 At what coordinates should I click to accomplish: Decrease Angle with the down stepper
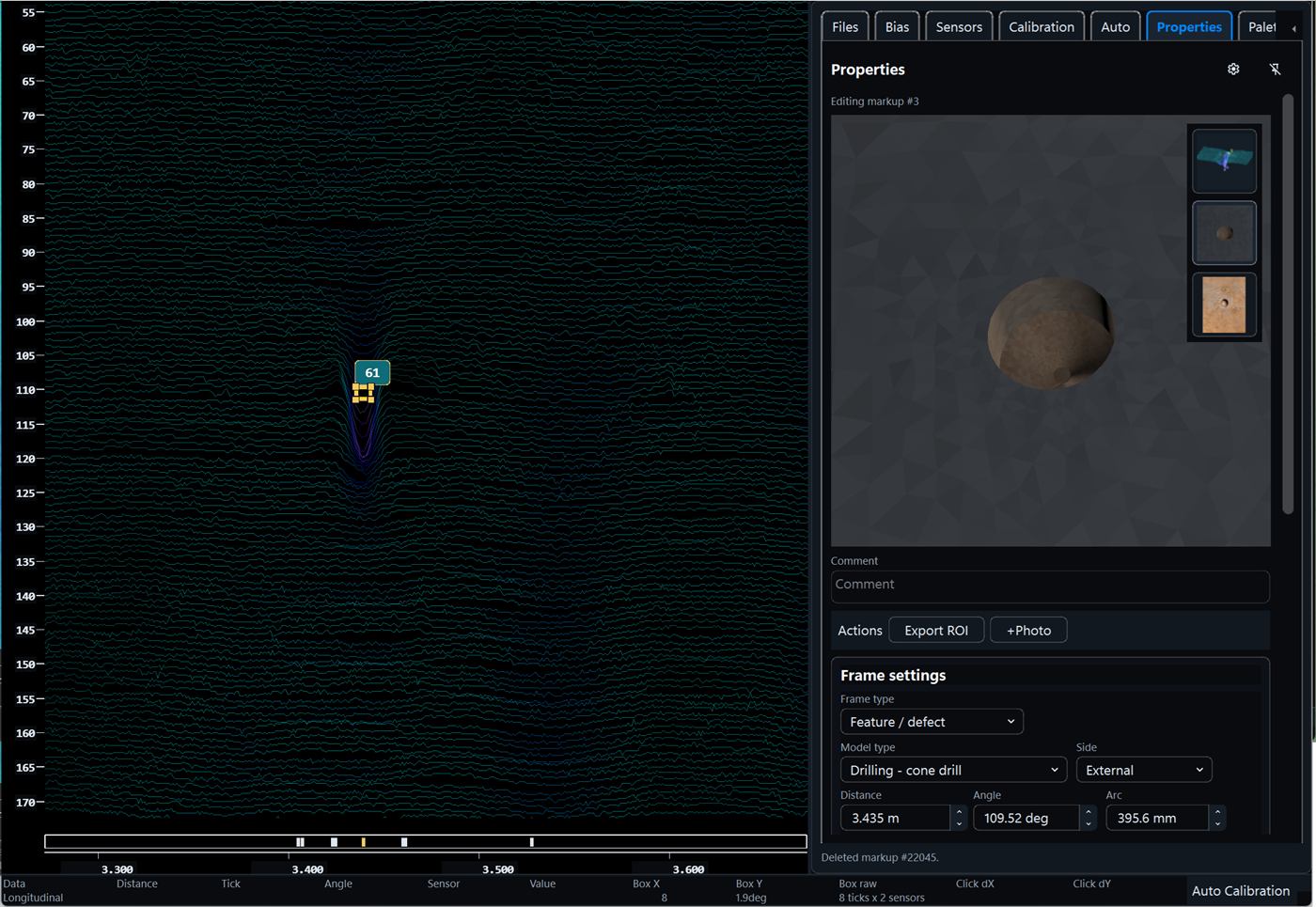pos(1089,824)
